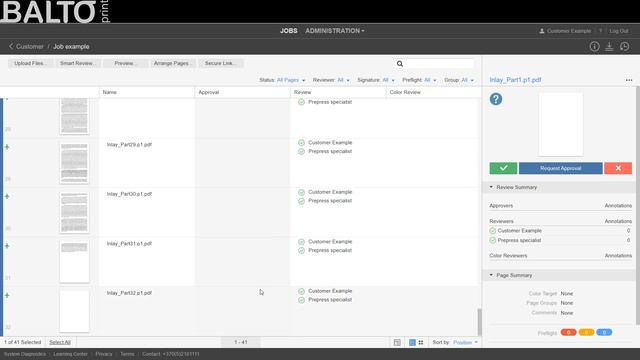Click orange preflight warnings badge
Image resolution: width=640 pixels, height=360 pixels.
(x=586, y=332)
